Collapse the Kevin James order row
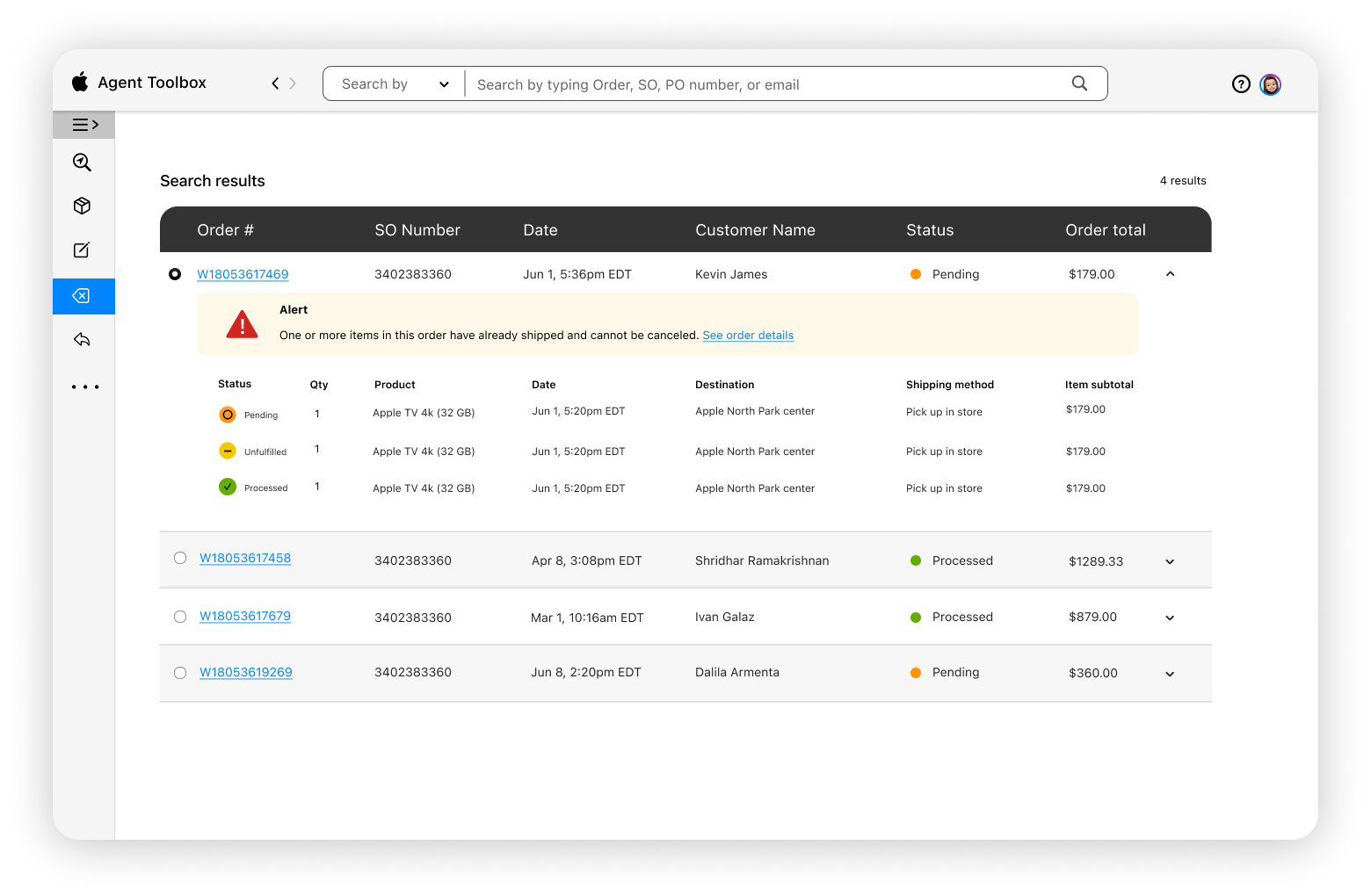The image size is (1371, 896). (1170, 274)
